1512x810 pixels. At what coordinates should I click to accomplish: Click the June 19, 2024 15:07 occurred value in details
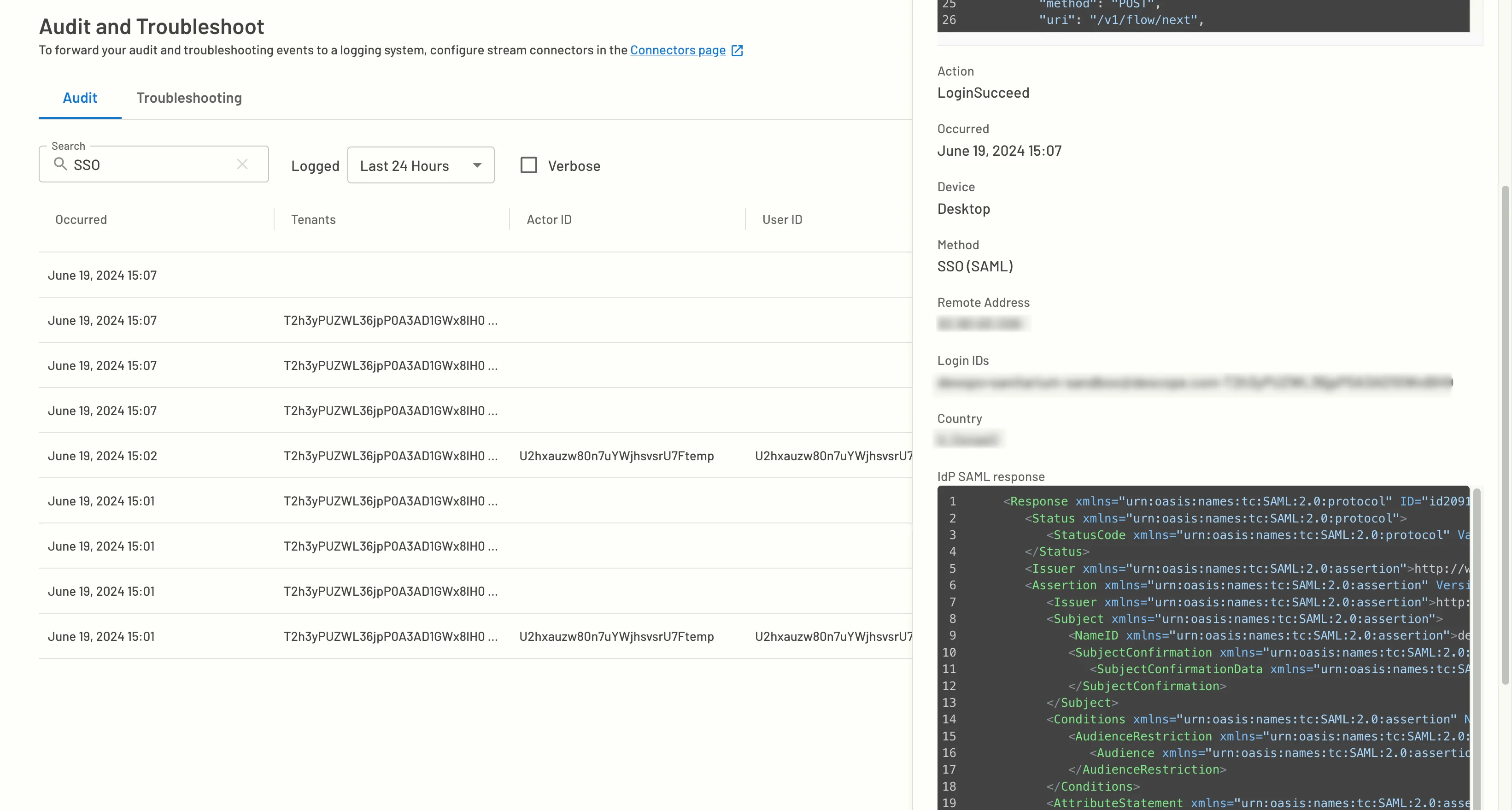[x=999, y=151]
